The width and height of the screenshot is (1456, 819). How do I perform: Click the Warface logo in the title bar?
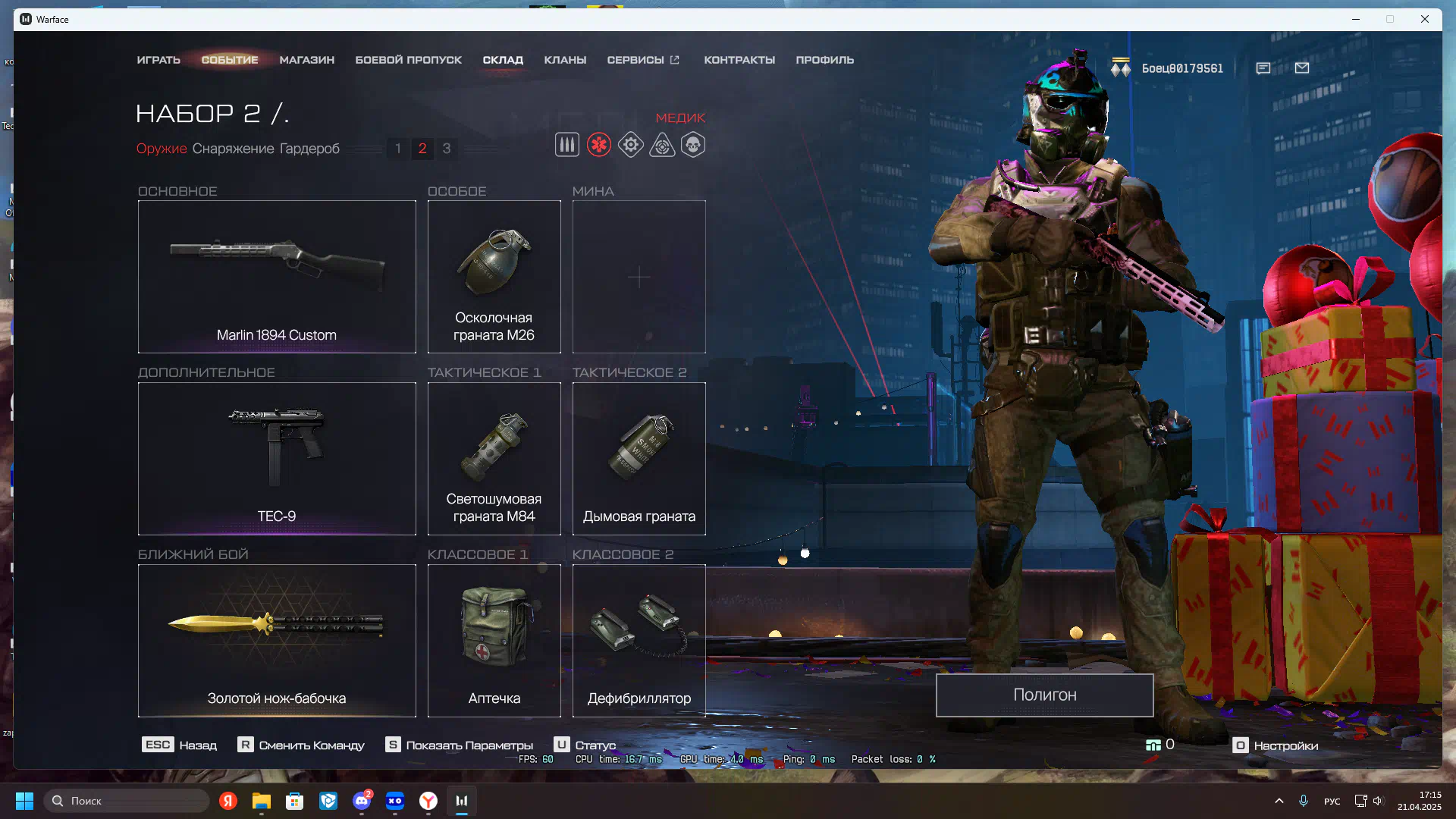point(26,19)
